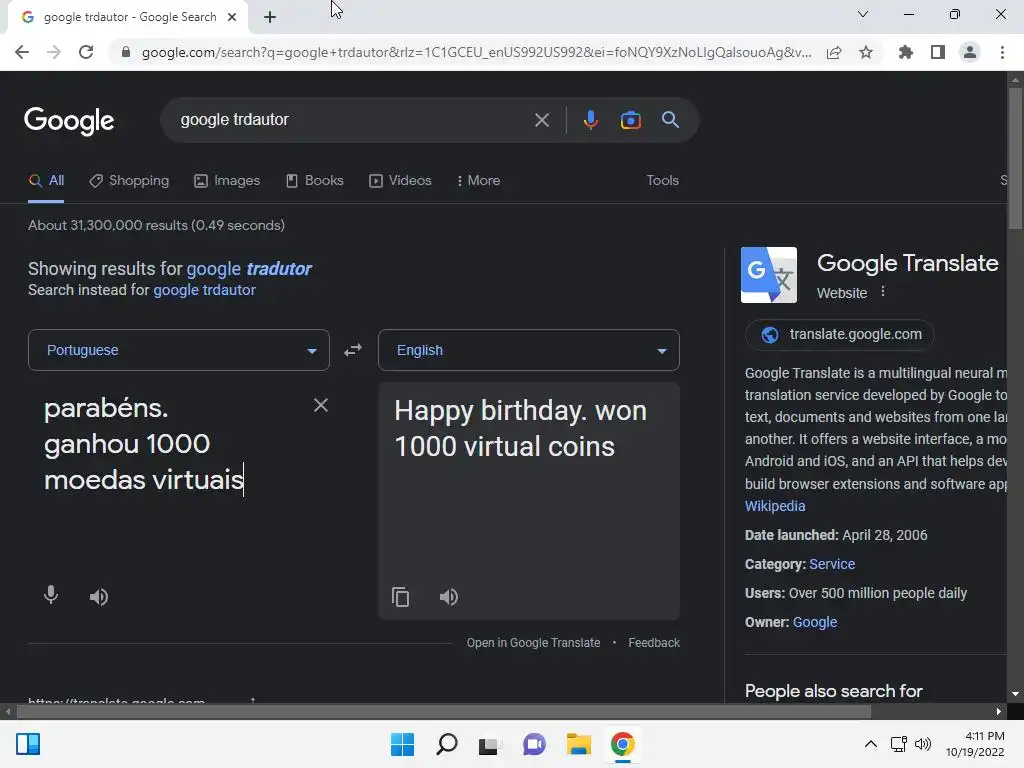Image resolution: width=1024 pixels, height=768 pixels.
Task: Follow the Service category link
Action: tap(832, 564)
